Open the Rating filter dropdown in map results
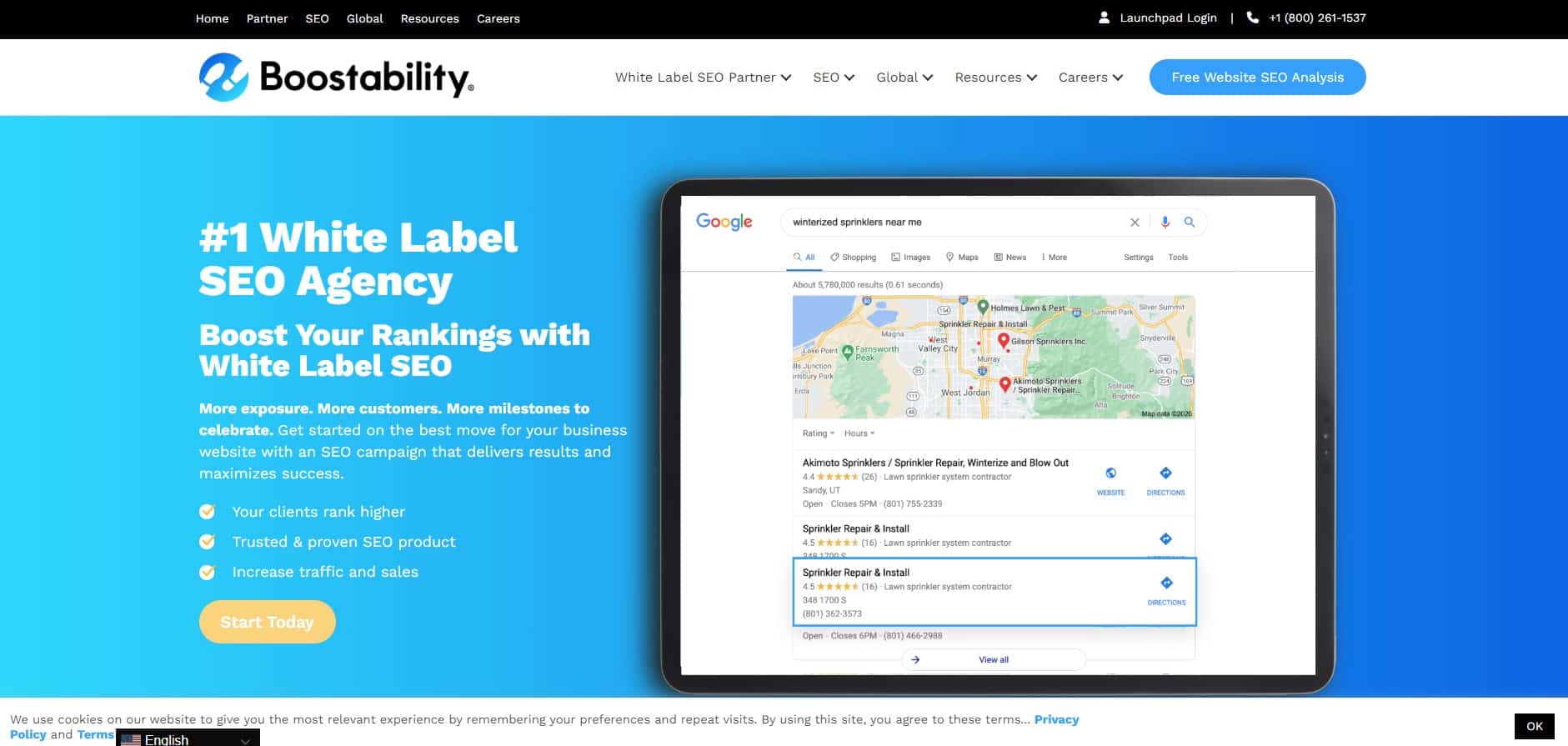This screenshot has height=746, width=1568. tap(818, 433)
